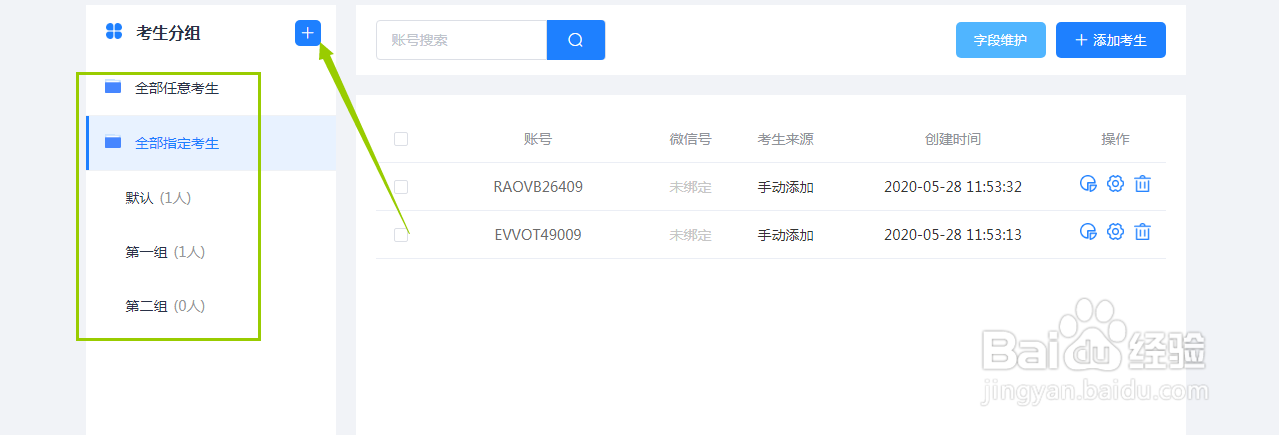Delete the RAOVB26409 row via trash icon
This screenshot has width=1279, height=435.
[1143, 184]
